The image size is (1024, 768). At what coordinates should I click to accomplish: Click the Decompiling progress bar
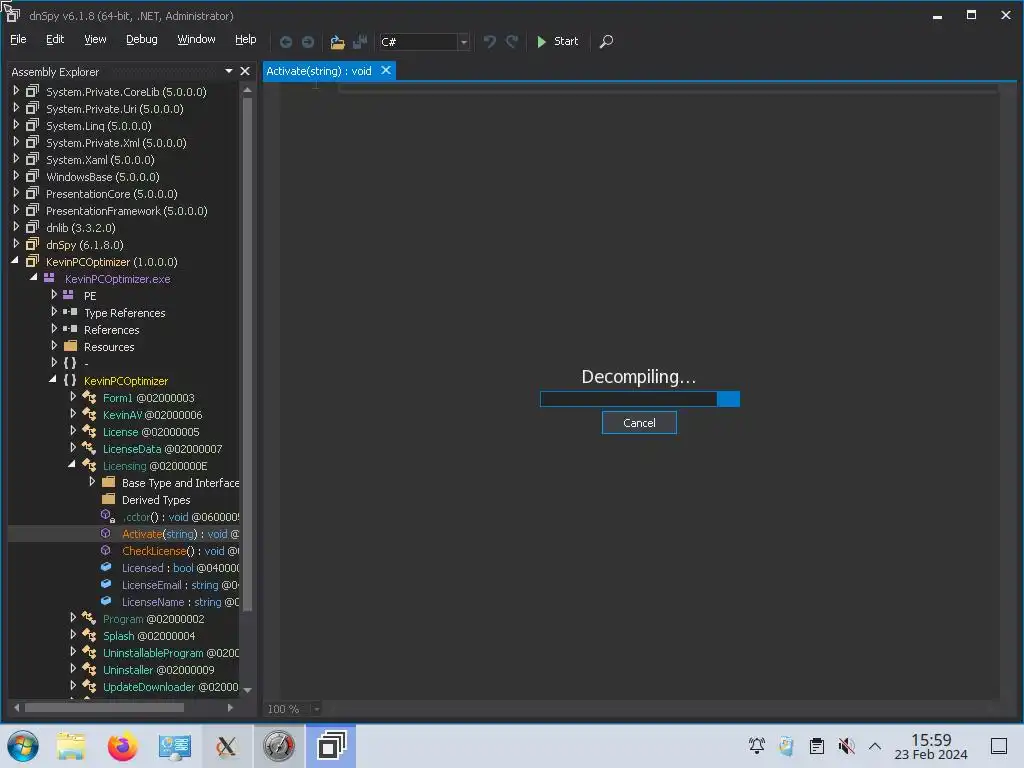coord(639,398)
